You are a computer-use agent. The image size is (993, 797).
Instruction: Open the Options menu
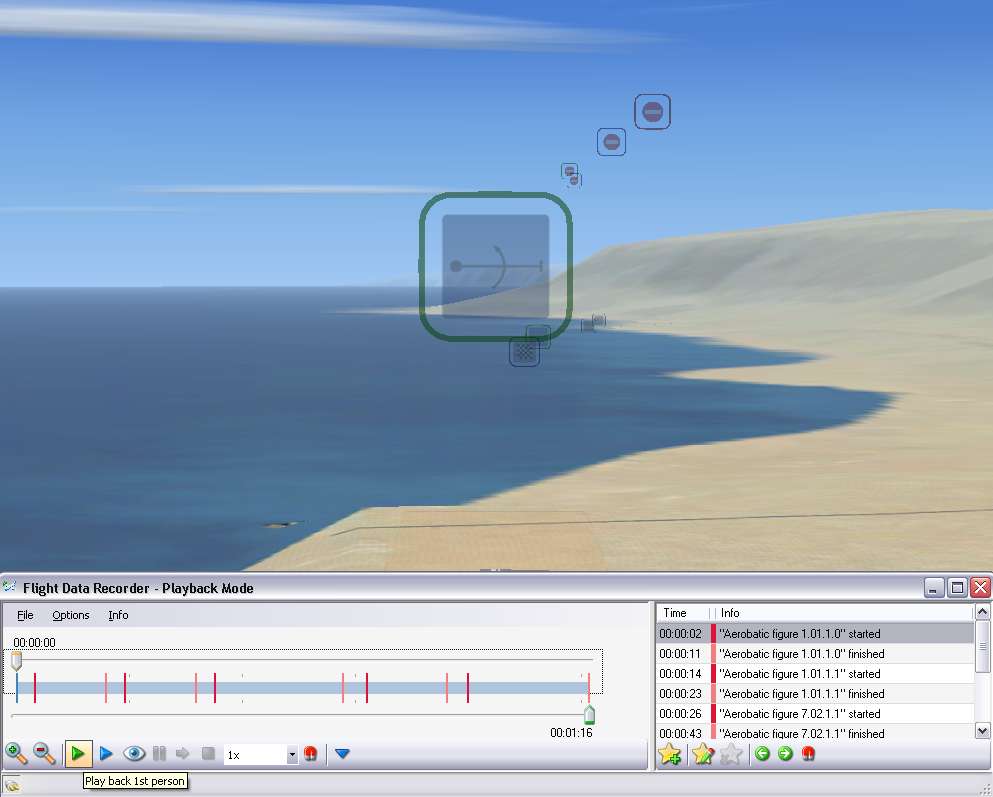point(71,615)
